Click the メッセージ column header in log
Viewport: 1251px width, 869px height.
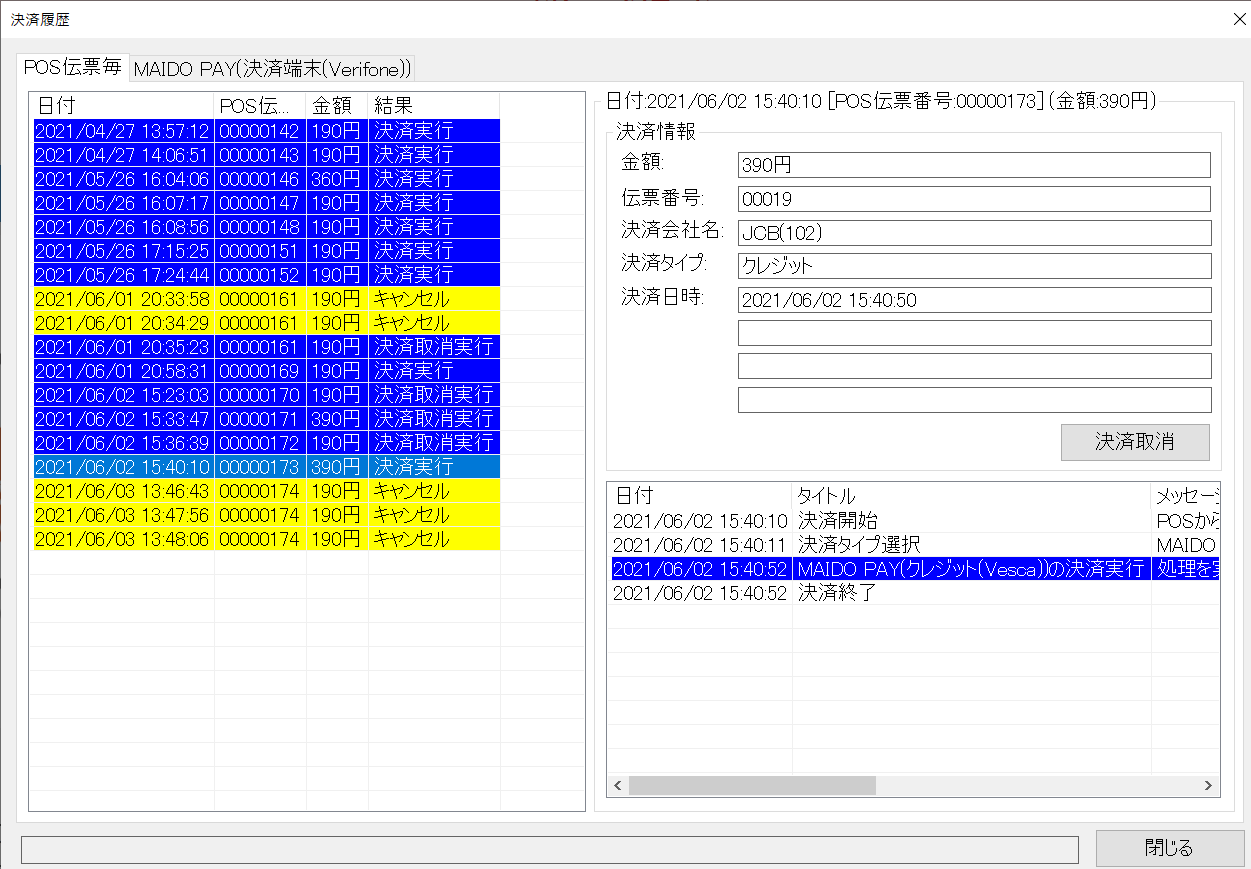pos(1186,496)
